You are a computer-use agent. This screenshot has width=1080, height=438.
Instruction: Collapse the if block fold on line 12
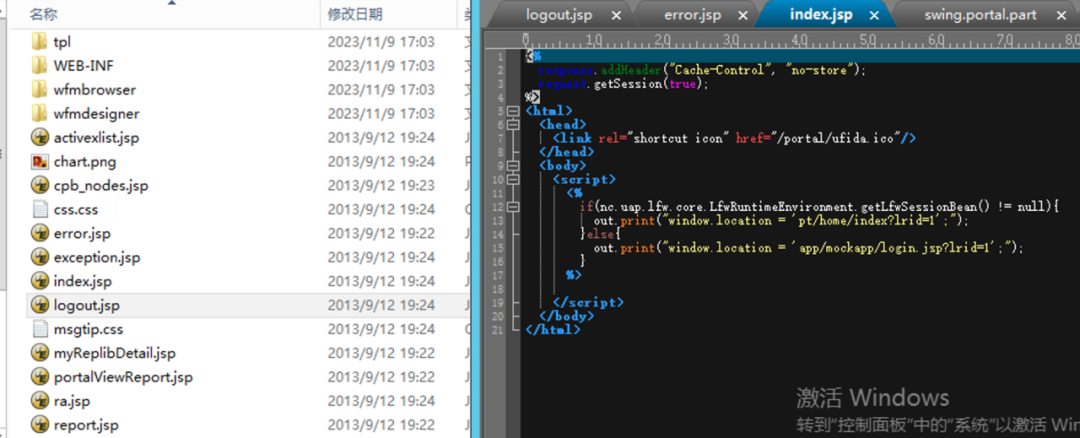[511, 207]
